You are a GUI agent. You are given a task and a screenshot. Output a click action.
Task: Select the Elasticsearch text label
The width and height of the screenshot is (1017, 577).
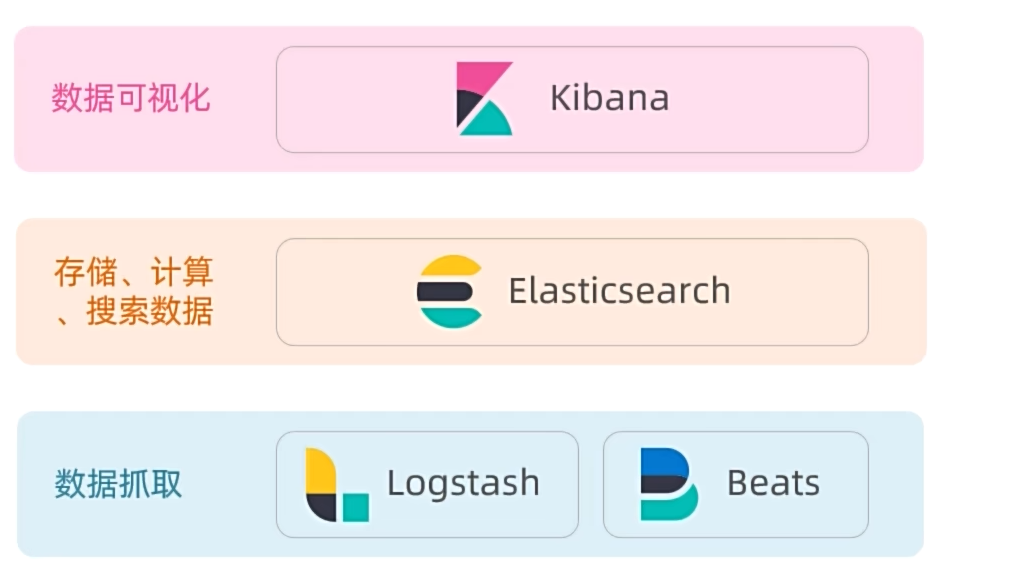tap(619, 291)
